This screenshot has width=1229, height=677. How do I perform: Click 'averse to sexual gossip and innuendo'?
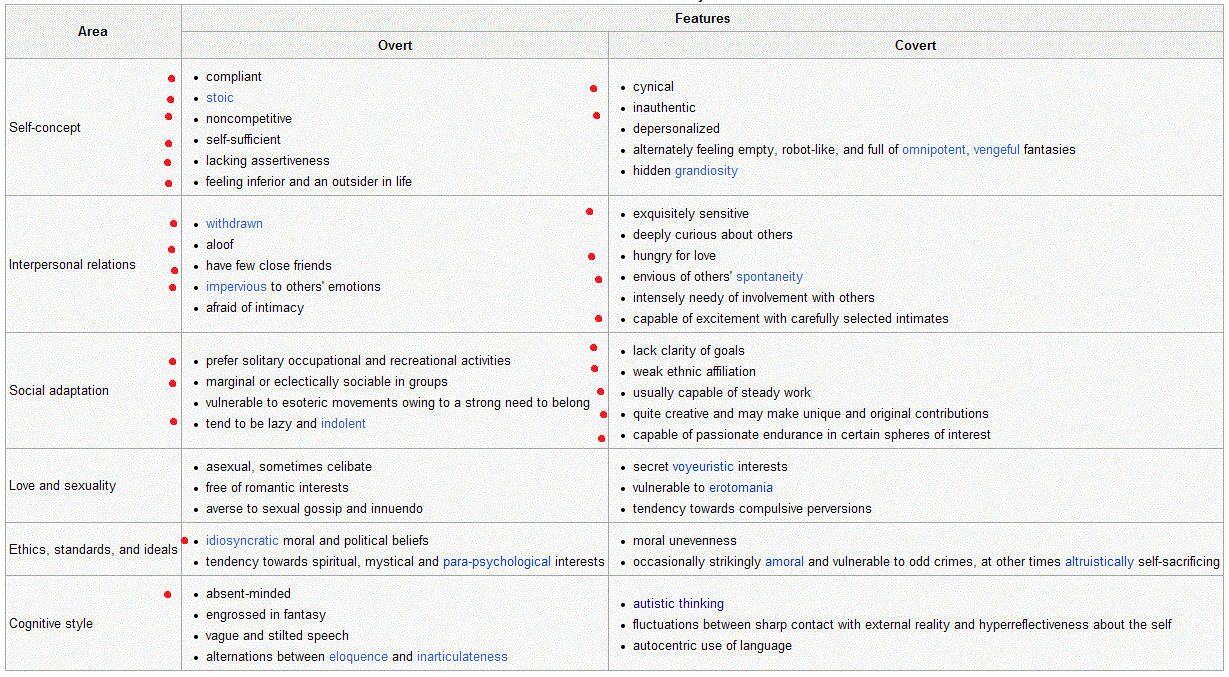click(315, 509)
